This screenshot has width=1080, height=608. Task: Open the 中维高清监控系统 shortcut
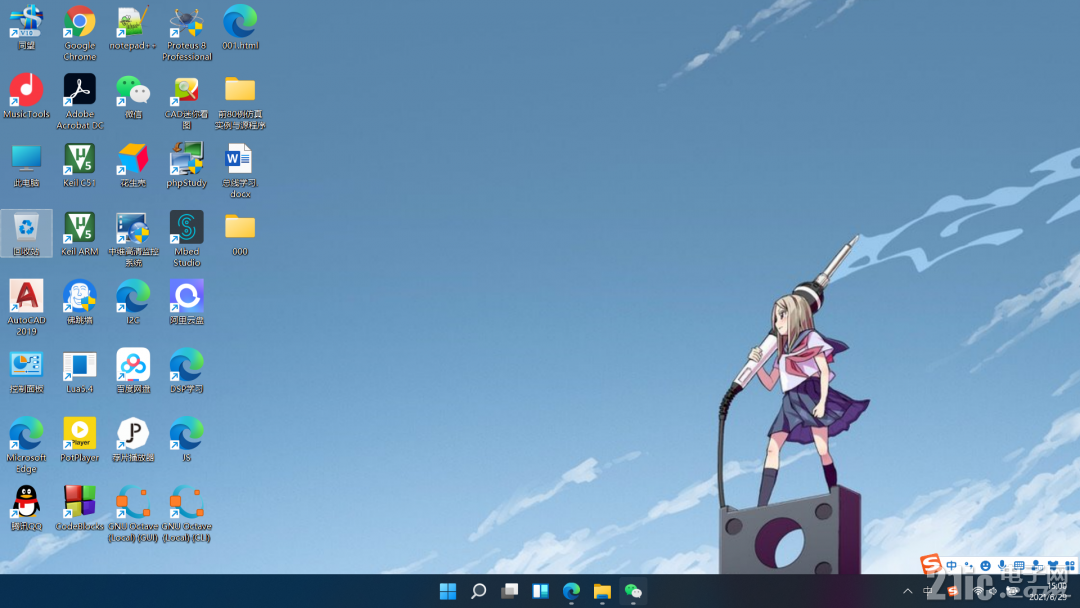(x=133, y=239)
